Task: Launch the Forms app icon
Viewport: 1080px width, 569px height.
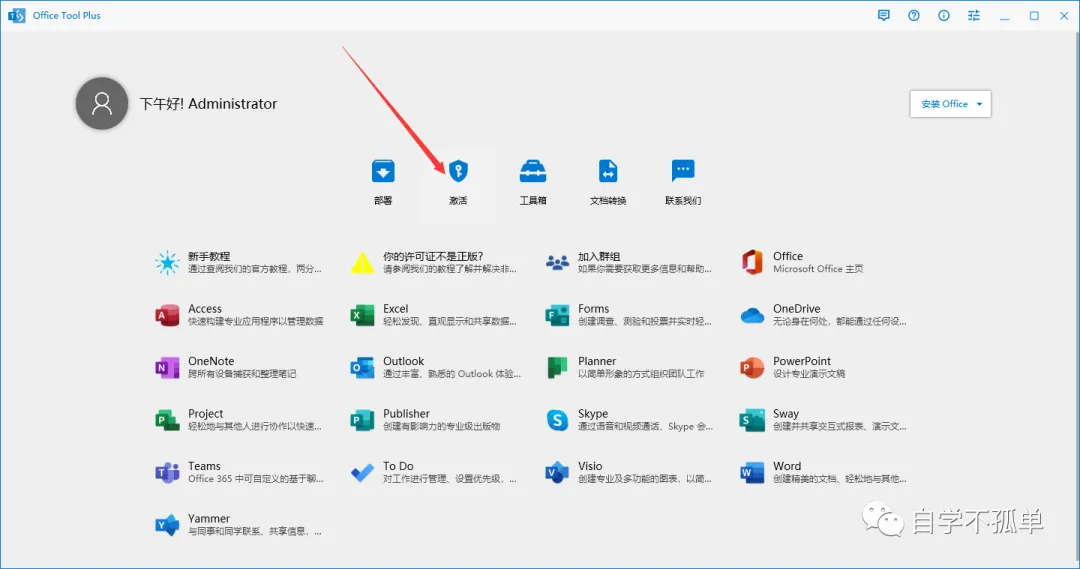Action: click(x=557, y=315)
